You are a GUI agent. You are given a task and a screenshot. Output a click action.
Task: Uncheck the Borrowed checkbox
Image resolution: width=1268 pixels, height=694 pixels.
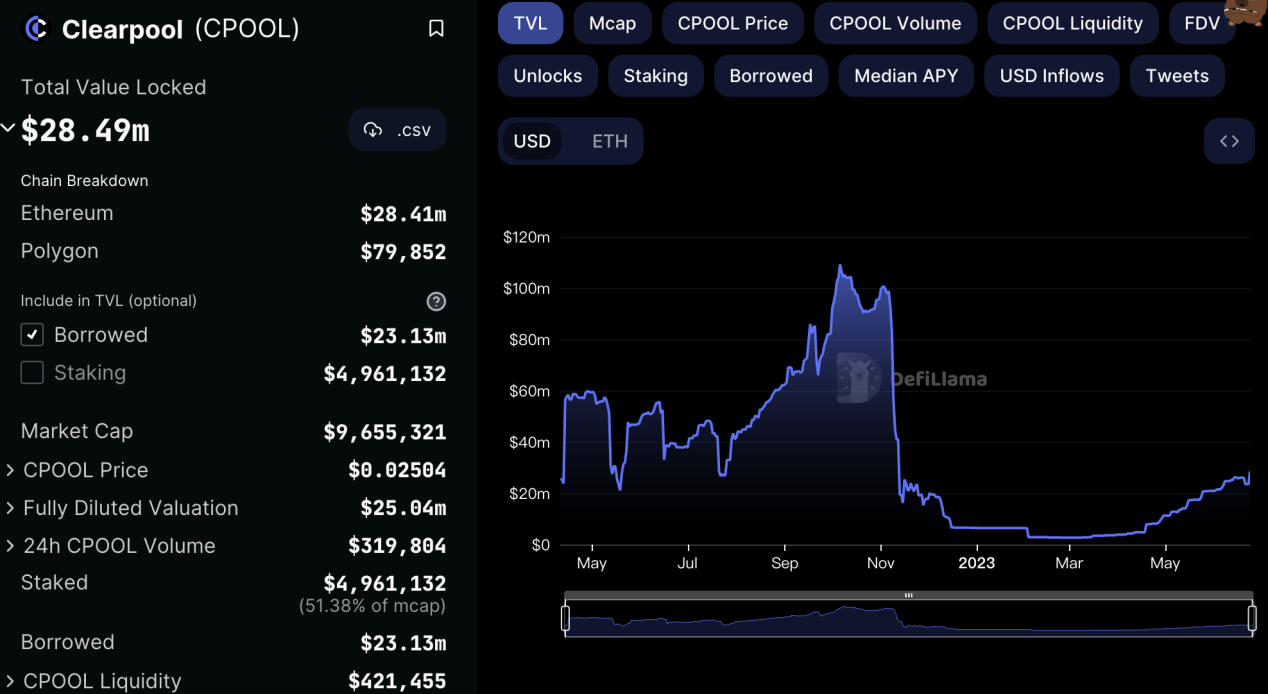[x=32, y=335]
